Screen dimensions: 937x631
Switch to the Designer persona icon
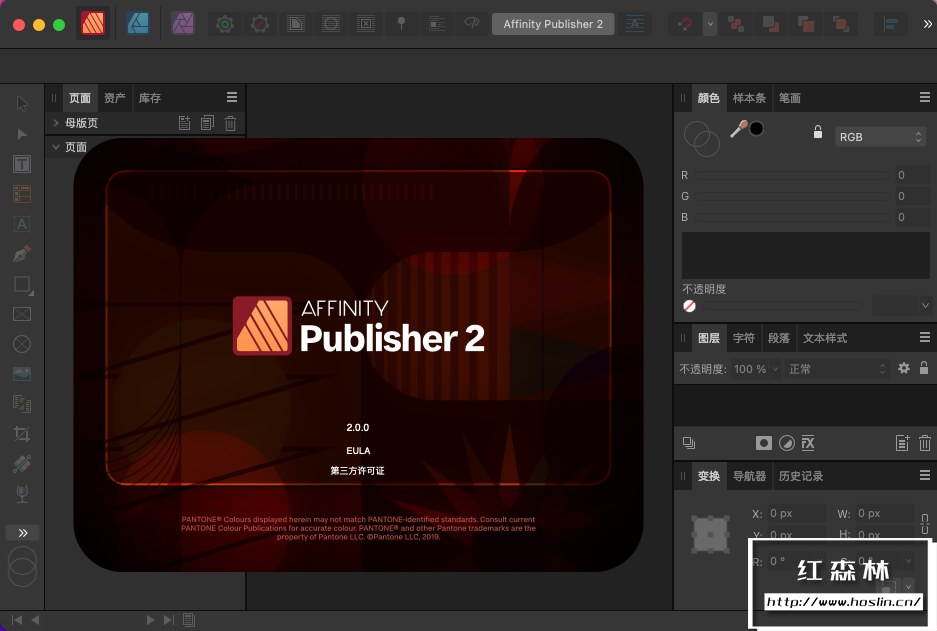click(x=138, y=23)
